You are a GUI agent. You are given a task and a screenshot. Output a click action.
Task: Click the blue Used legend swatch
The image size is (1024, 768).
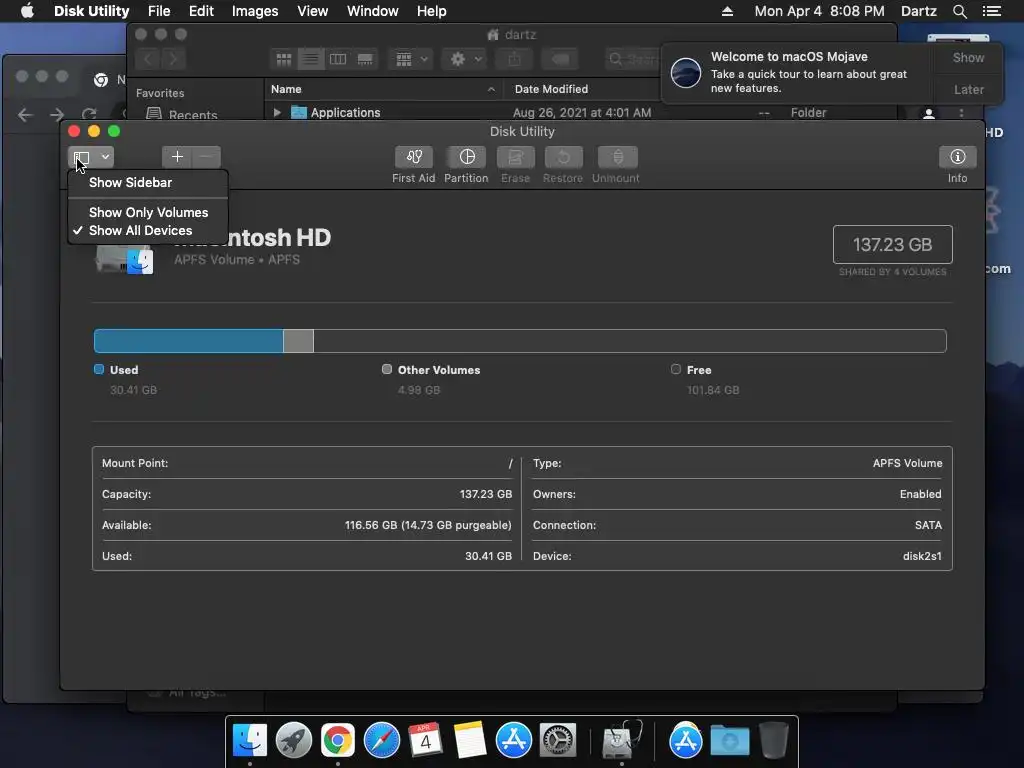[99, 370]
